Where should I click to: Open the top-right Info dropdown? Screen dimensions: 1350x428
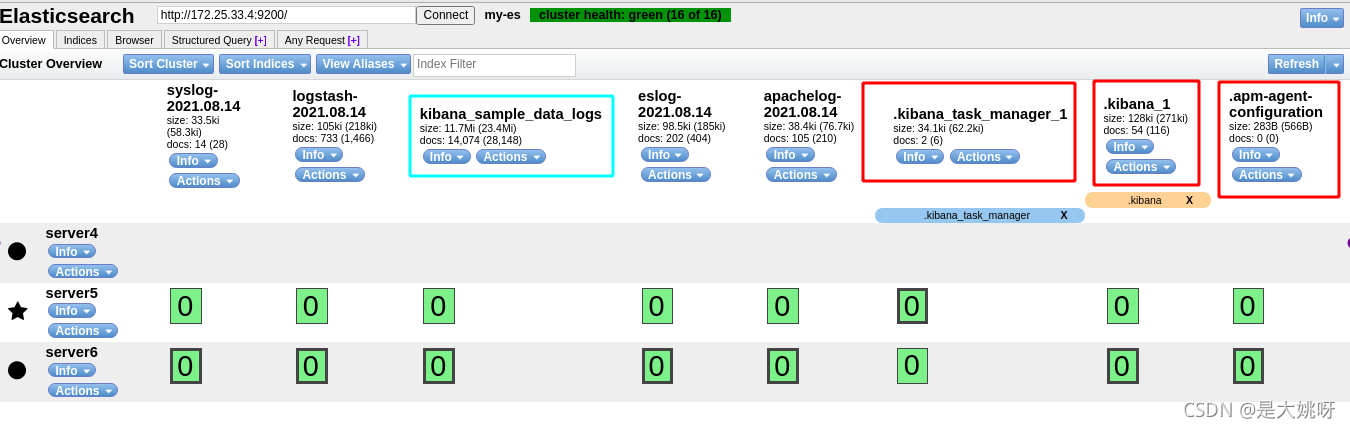coord(1321,18)
